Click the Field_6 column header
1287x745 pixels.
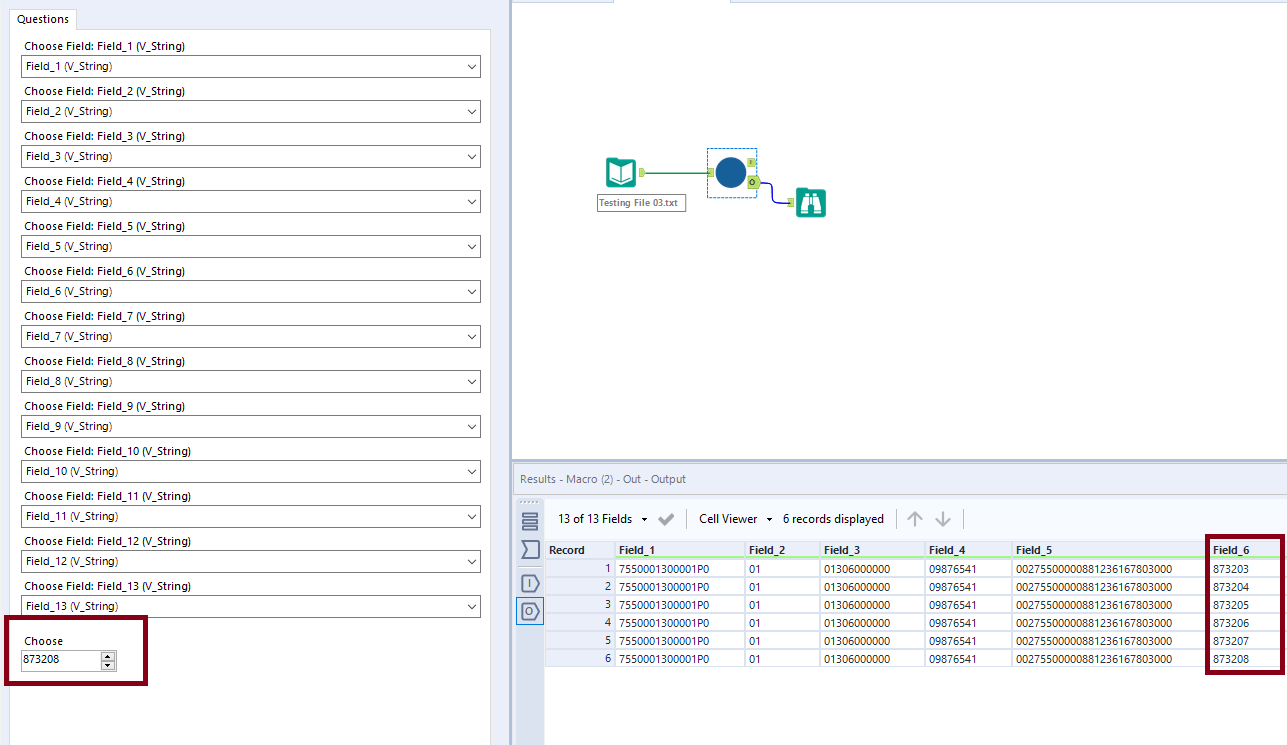(1231, 550)
